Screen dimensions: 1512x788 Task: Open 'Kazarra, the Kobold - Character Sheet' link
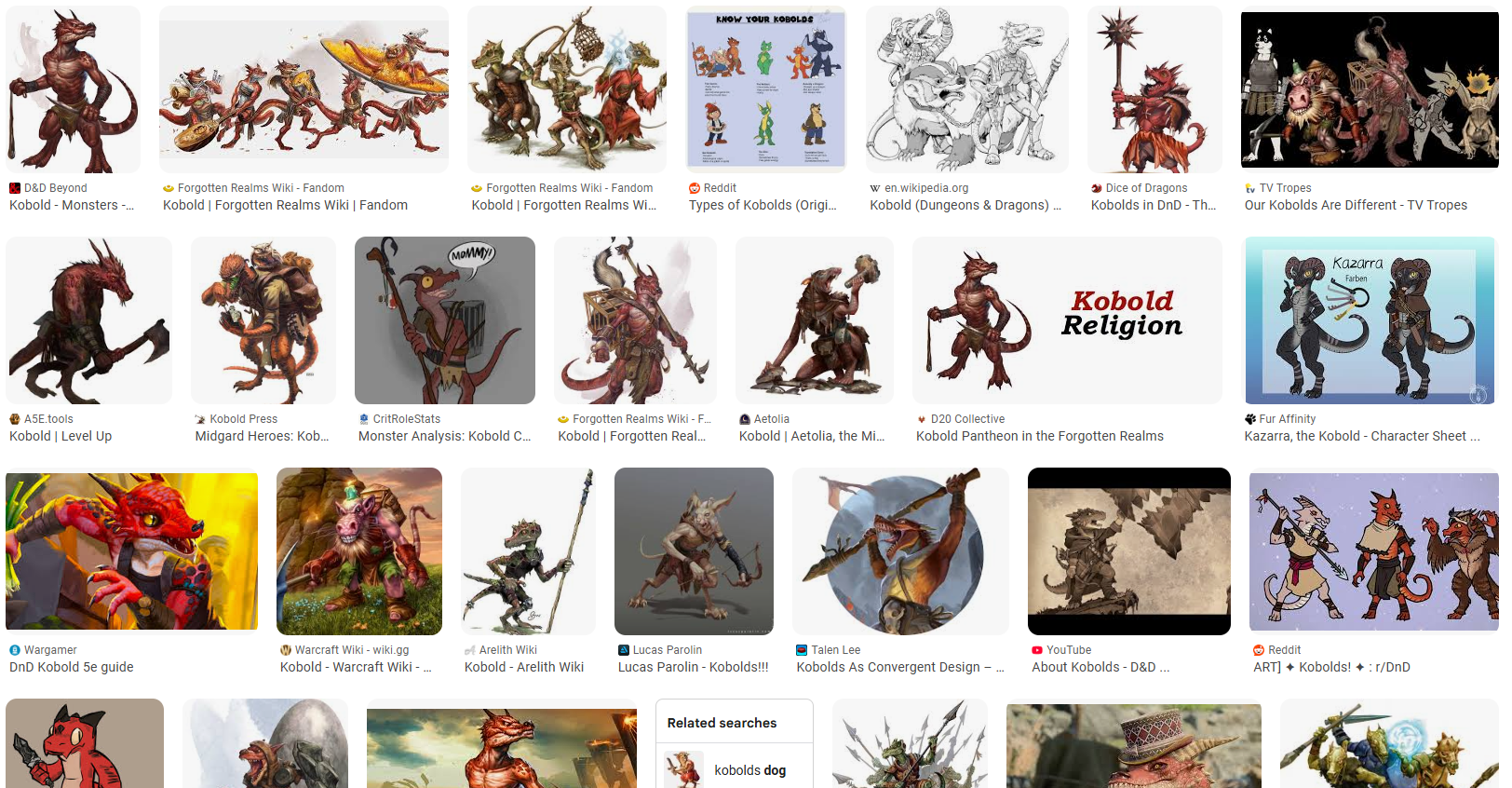click(1362, 436)
